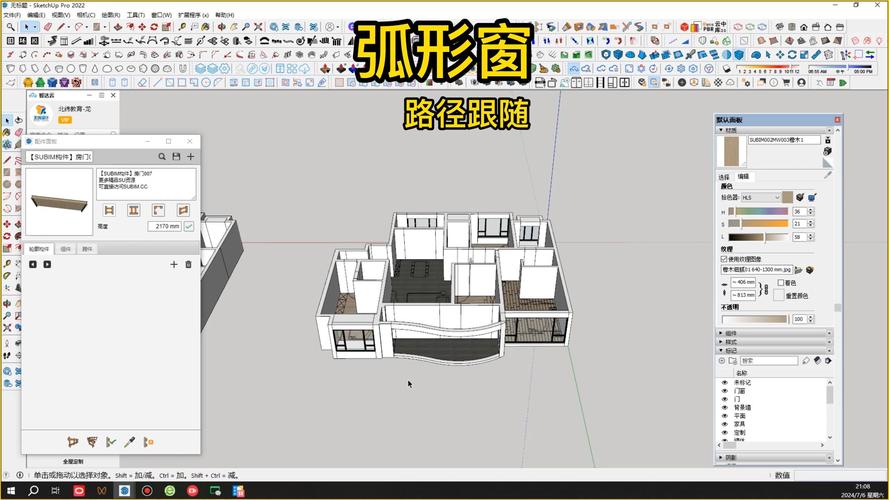The image size is (889, 500).
Task: Increase lightness value with stepper arrow
Action: (810, 235)
